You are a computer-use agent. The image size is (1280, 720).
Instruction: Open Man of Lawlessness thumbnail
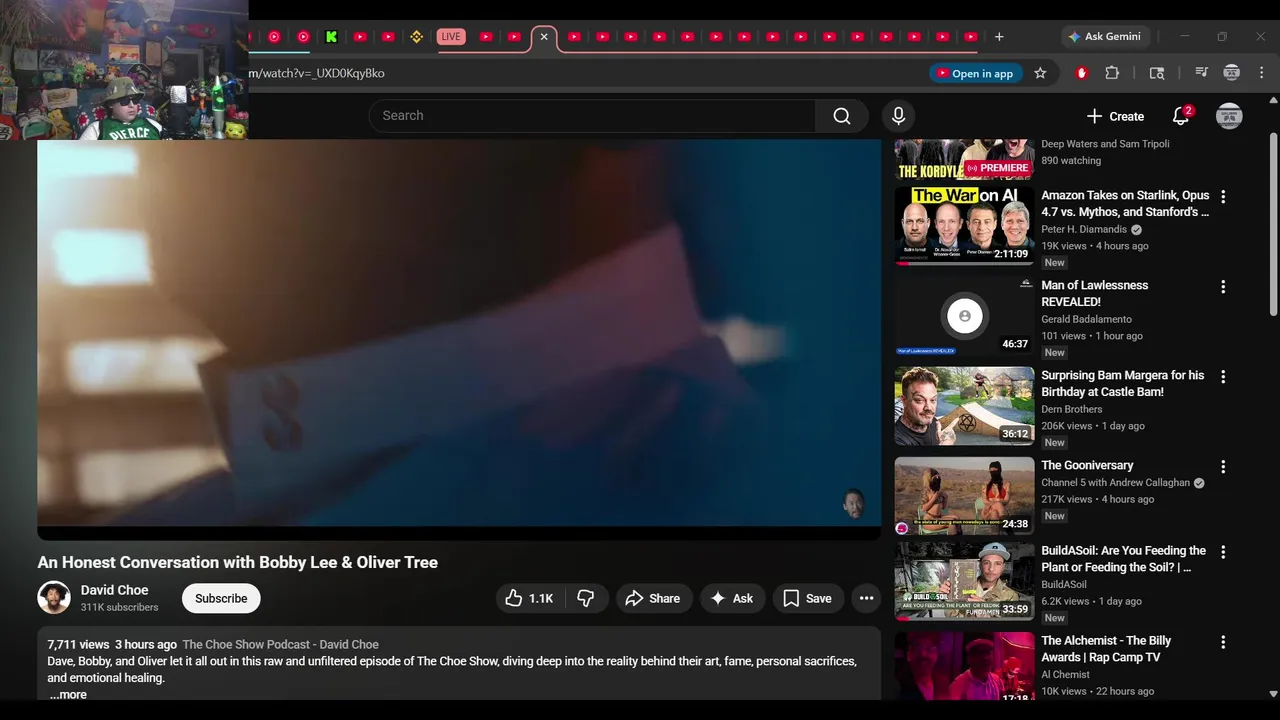click(x=964, y=316)
